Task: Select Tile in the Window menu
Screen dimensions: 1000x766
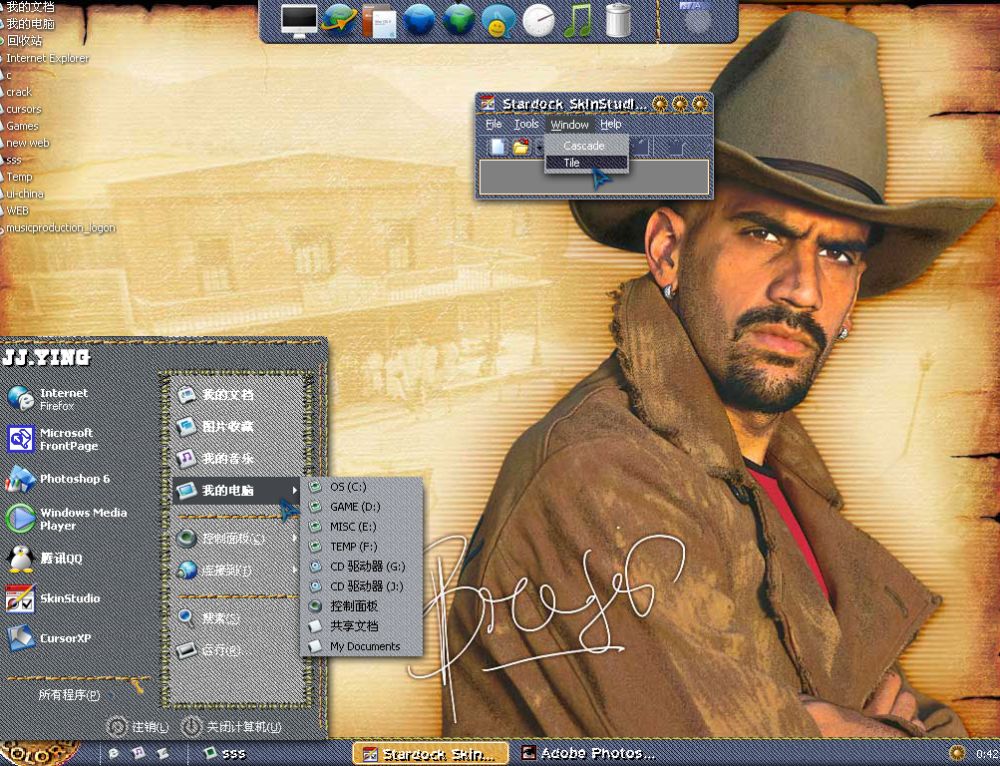Action: point(572,163)
